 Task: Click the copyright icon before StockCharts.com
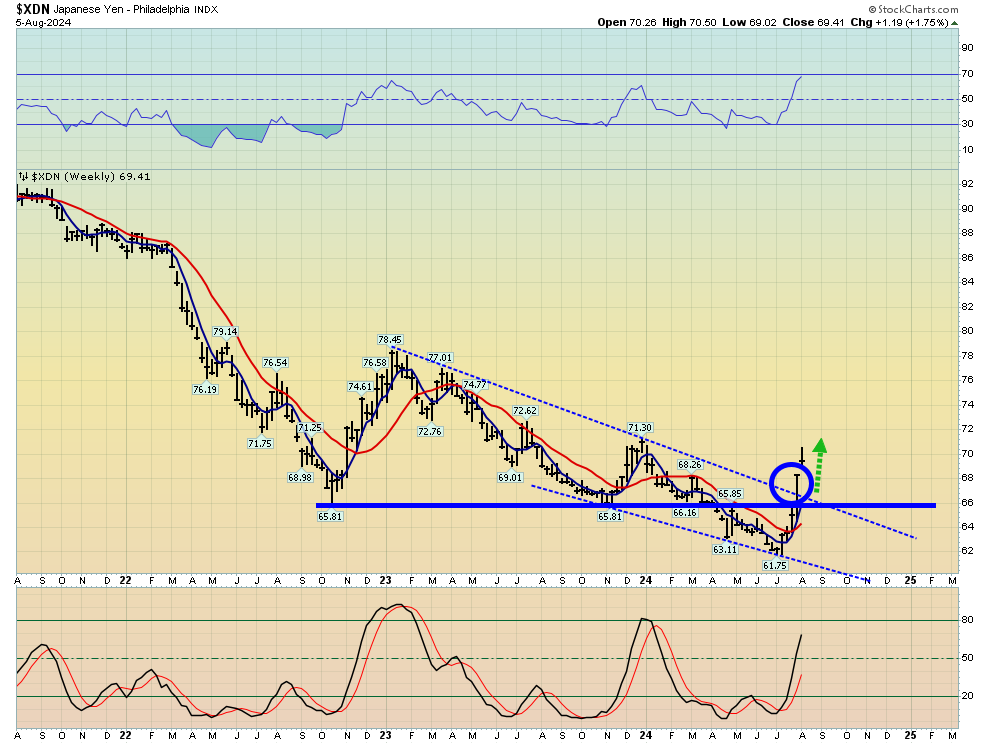872,9
